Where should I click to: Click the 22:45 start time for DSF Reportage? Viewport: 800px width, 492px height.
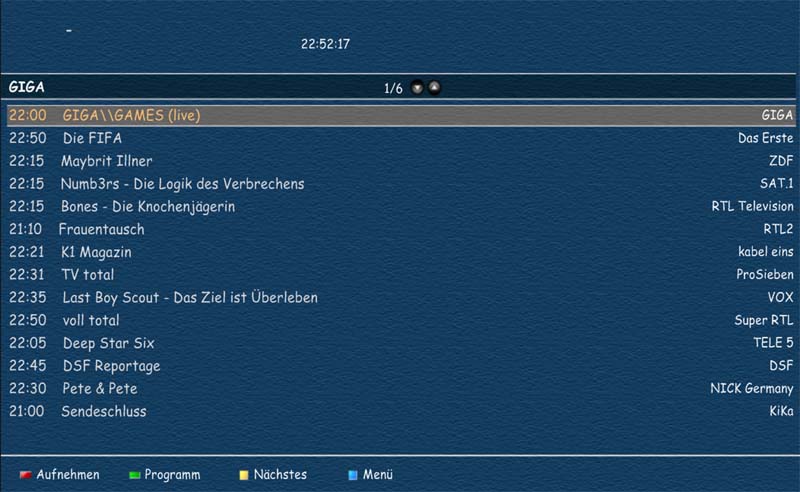pos(28,366)
